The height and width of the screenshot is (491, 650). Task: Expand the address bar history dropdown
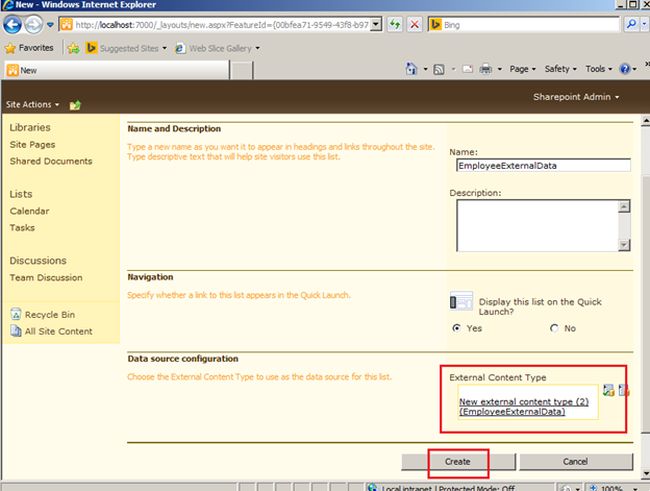coord(376,24)
